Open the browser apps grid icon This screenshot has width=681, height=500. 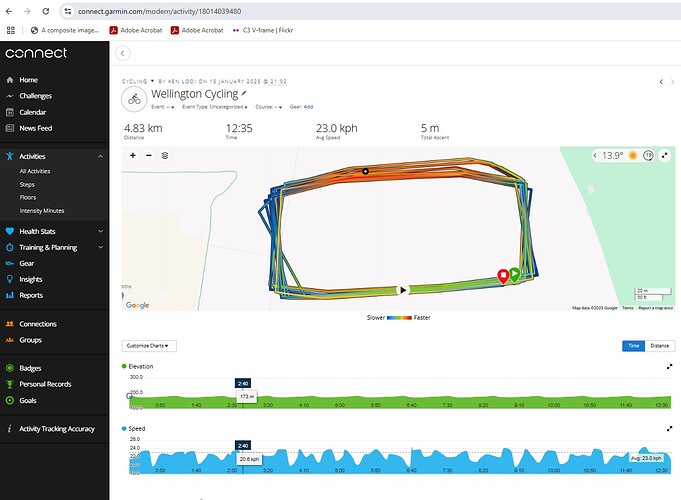(x=11, y=30)
